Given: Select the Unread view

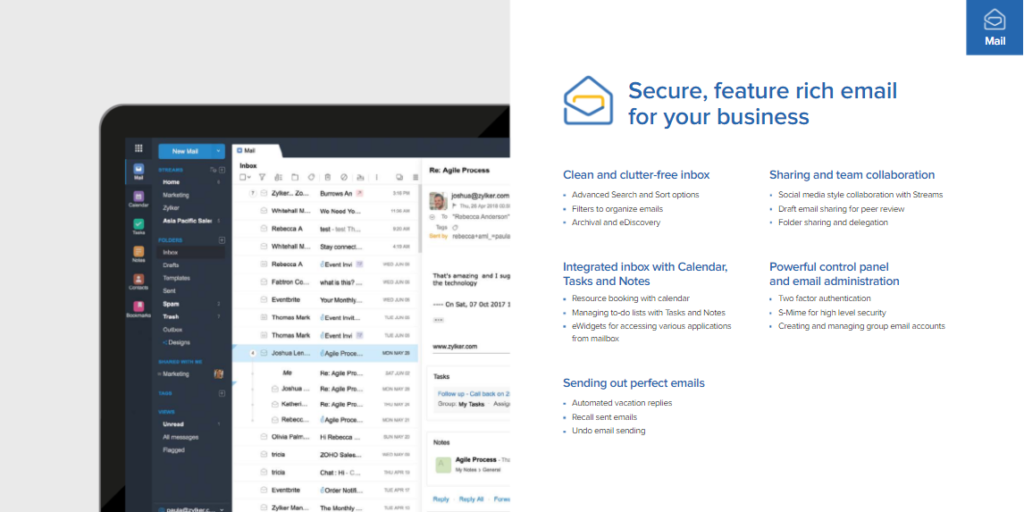Looking at the screenshot, I should [x=173, y=424].
